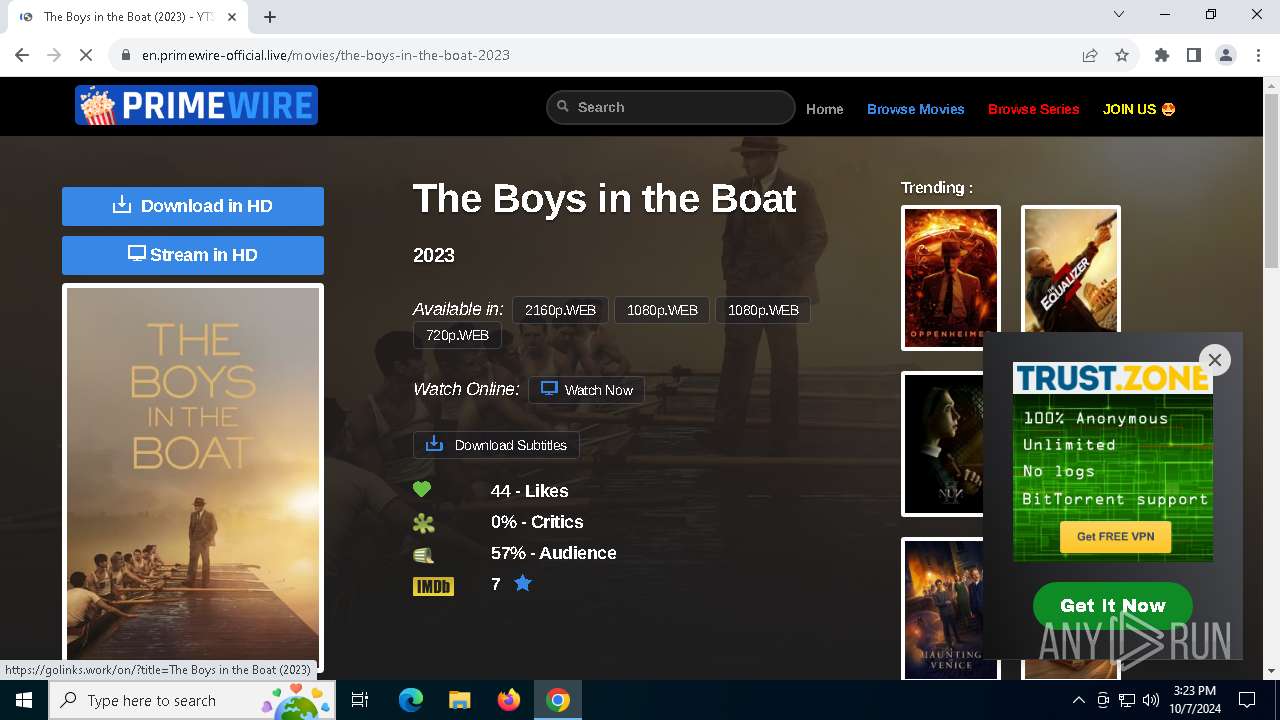Click the green heart Likes icon
The height and width of the screenshot is (720, 1280).
point(422,490)
